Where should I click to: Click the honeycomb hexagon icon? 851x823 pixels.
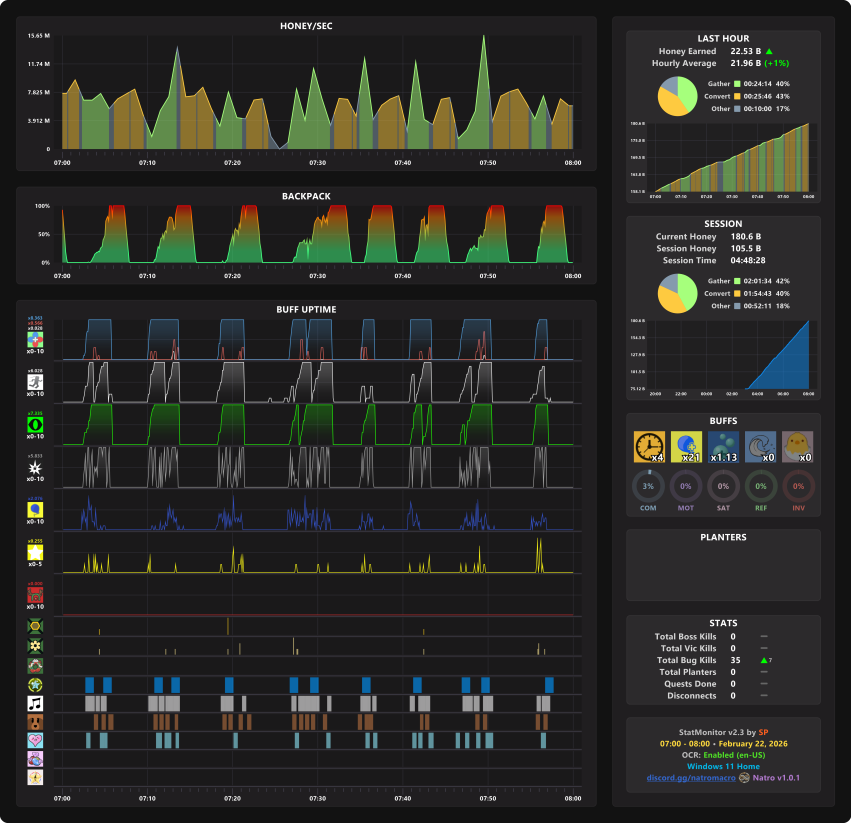35,626
